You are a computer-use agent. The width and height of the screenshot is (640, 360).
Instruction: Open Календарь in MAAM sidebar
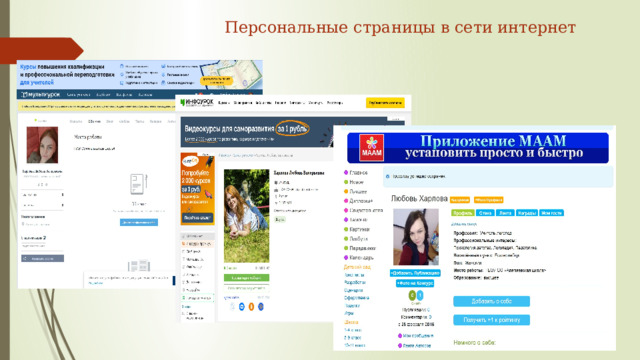(x=361, y=258)
